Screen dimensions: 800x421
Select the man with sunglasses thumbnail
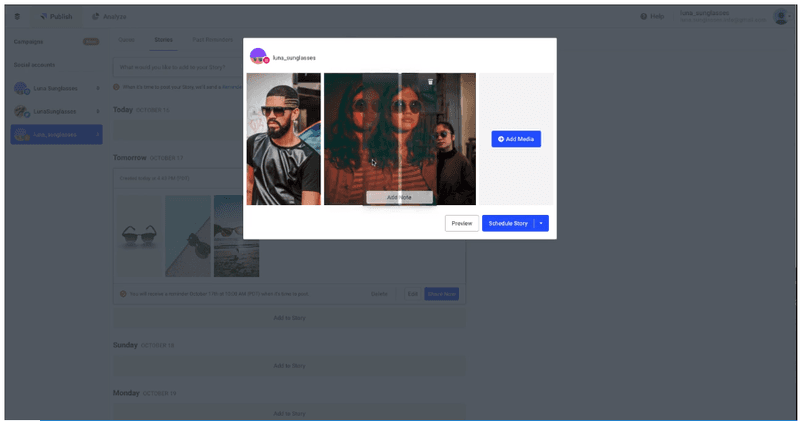point(284,139)
